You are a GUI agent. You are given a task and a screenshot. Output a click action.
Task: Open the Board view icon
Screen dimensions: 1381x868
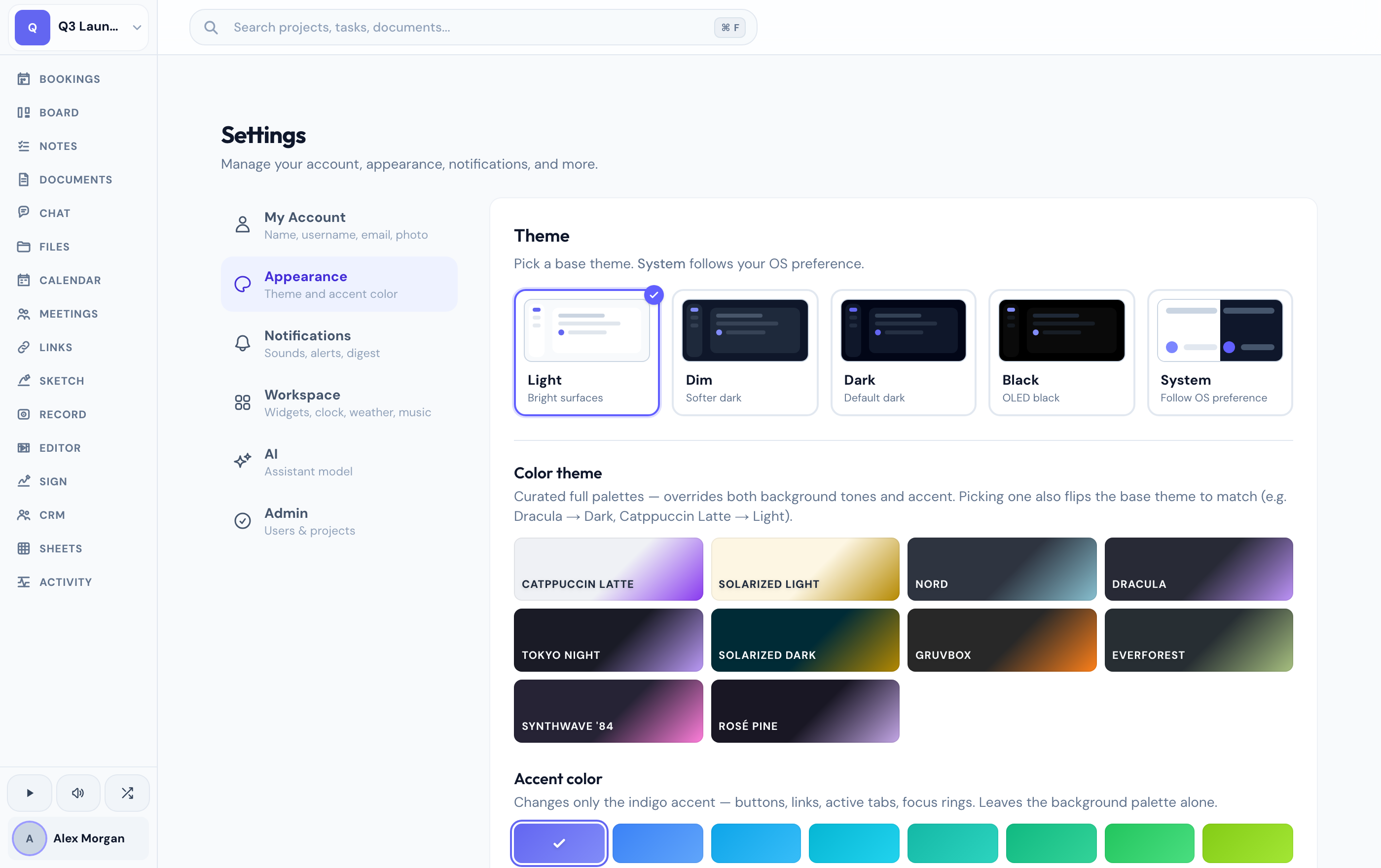point(24,112)
